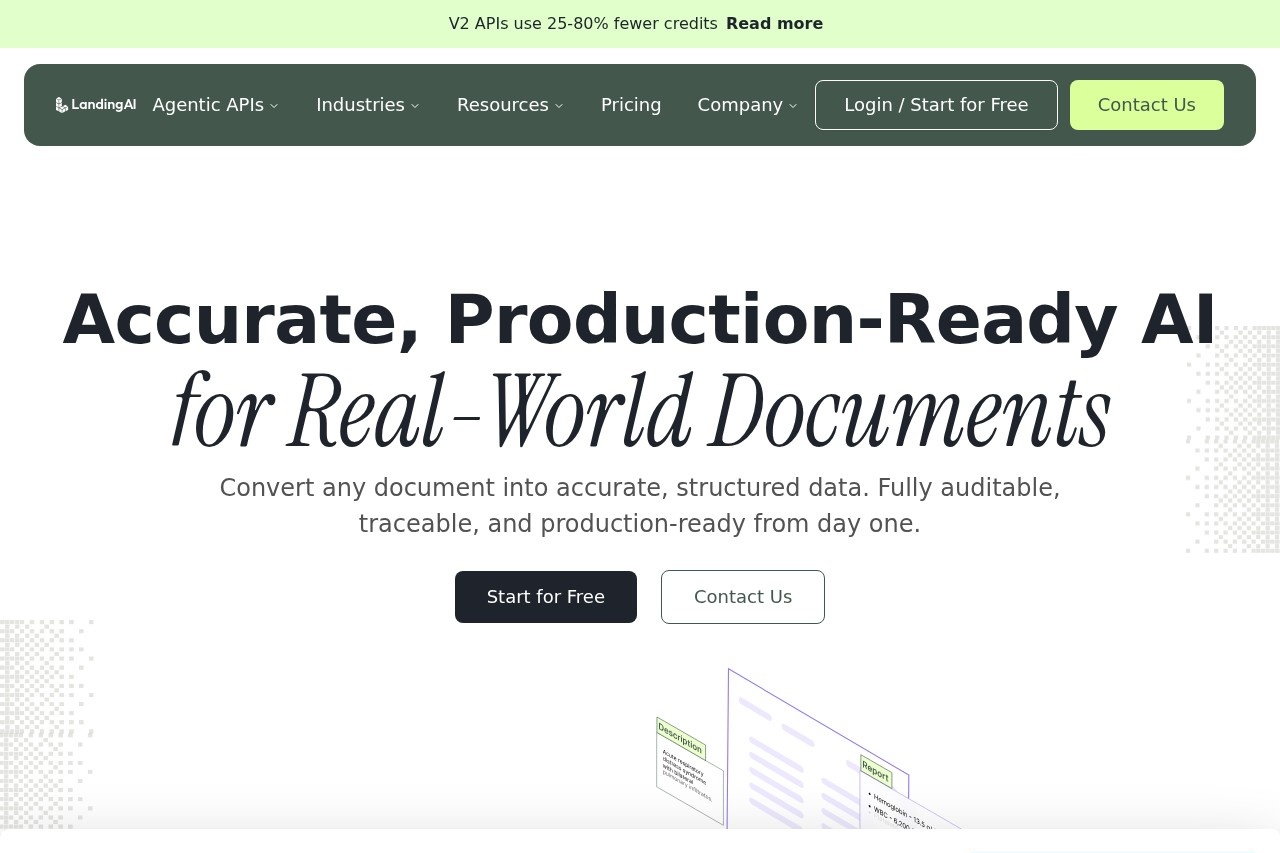
Task: Click Login / Start for Free button
Action: click(936, 105)
